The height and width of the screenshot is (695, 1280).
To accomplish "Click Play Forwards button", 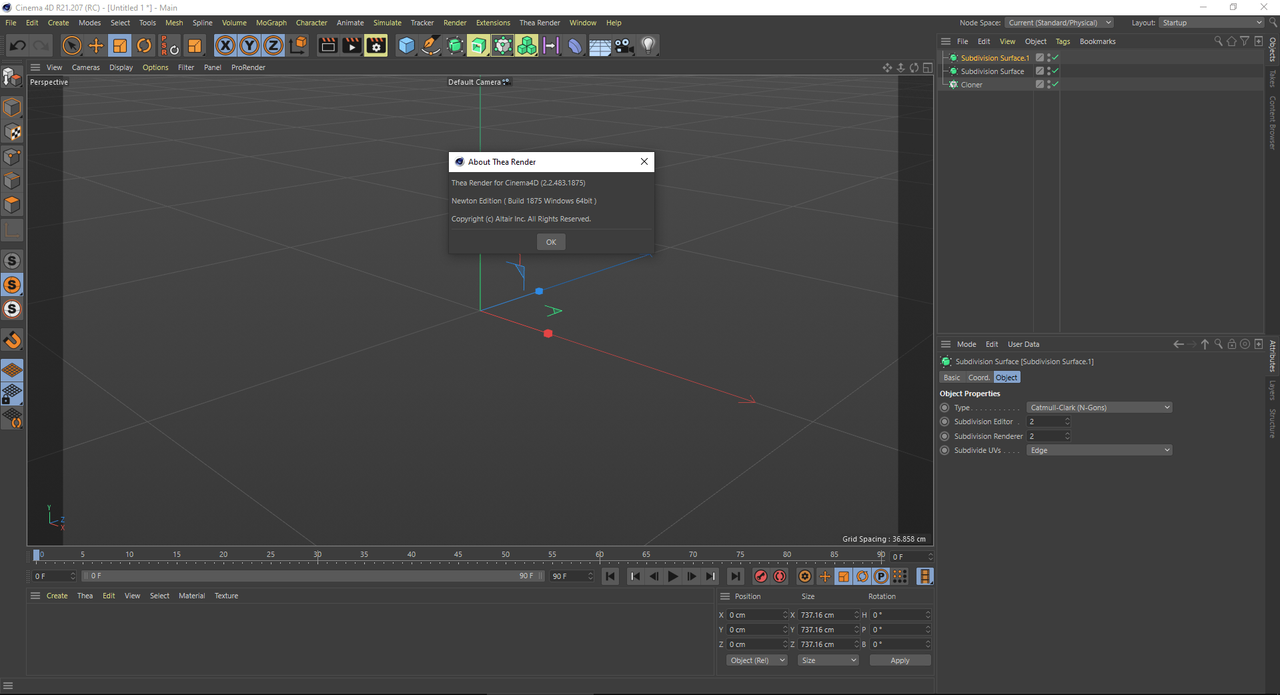I will [x=672, y=576].
